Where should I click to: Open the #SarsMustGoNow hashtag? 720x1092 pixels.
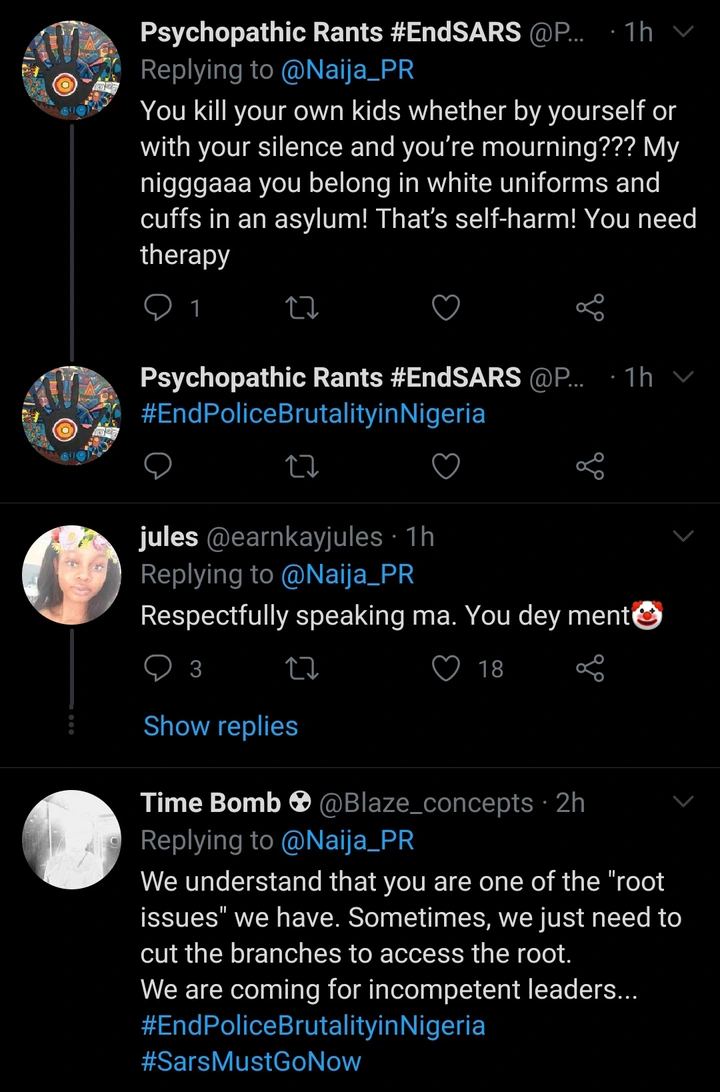point(251,1061)
